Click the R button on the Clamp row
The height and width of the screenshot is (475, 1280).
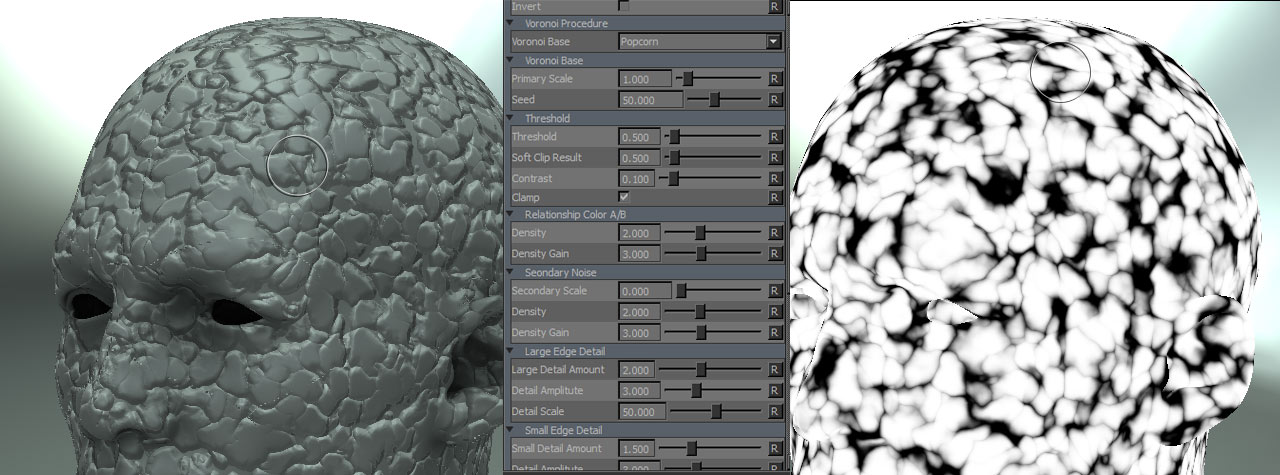(x=774, y=198)
